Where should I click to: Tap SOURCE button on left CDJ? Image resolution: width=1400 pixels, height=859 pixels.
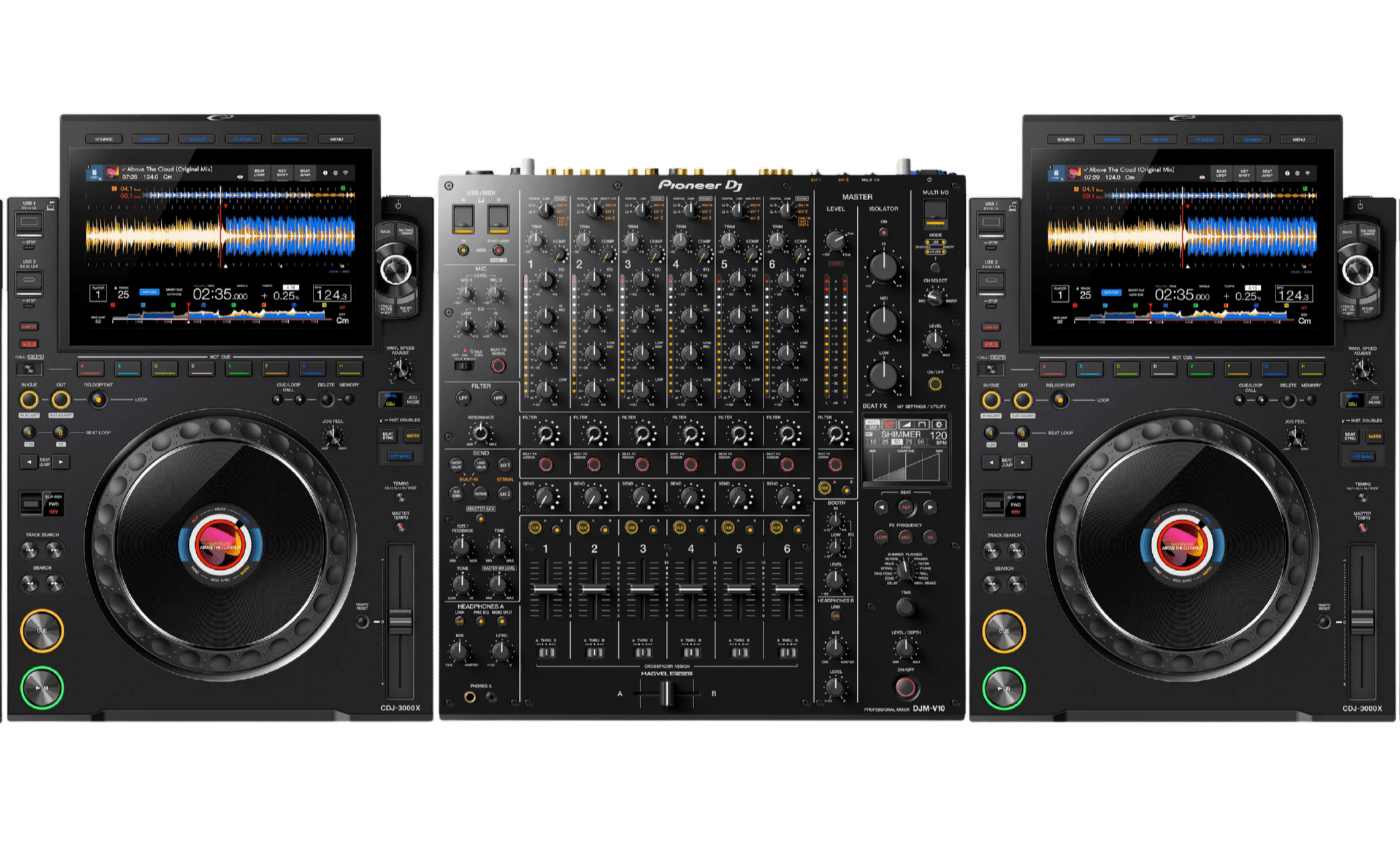pos(104,139)
